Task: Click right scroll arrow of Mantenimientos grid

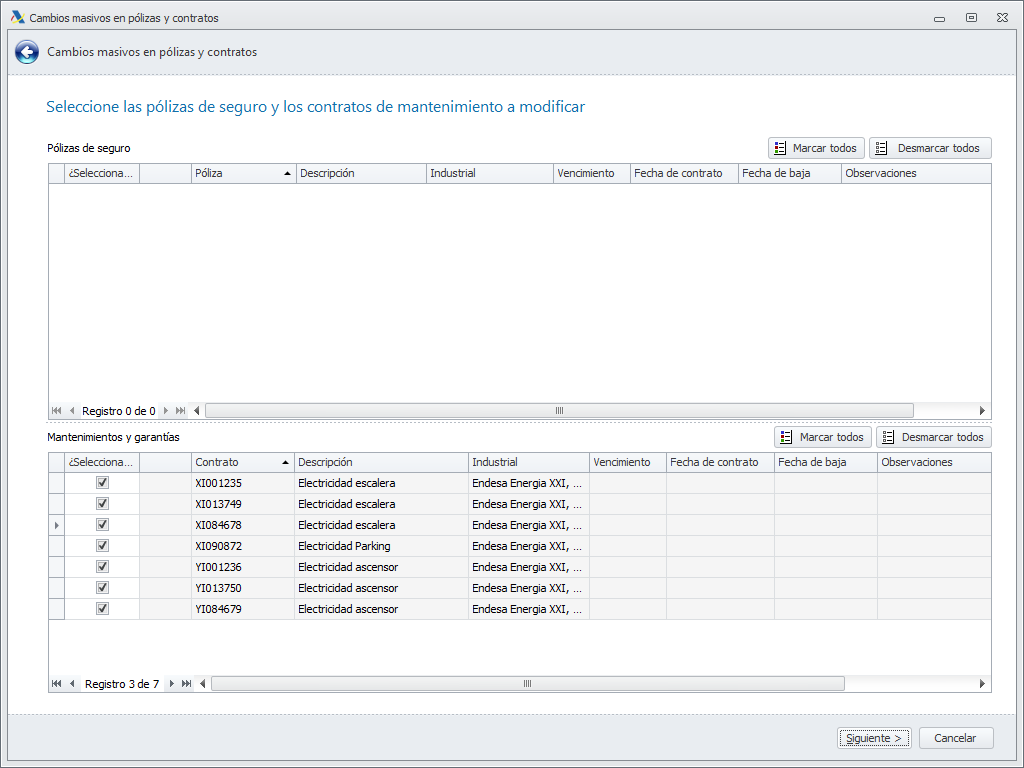Action: point(982,684)
